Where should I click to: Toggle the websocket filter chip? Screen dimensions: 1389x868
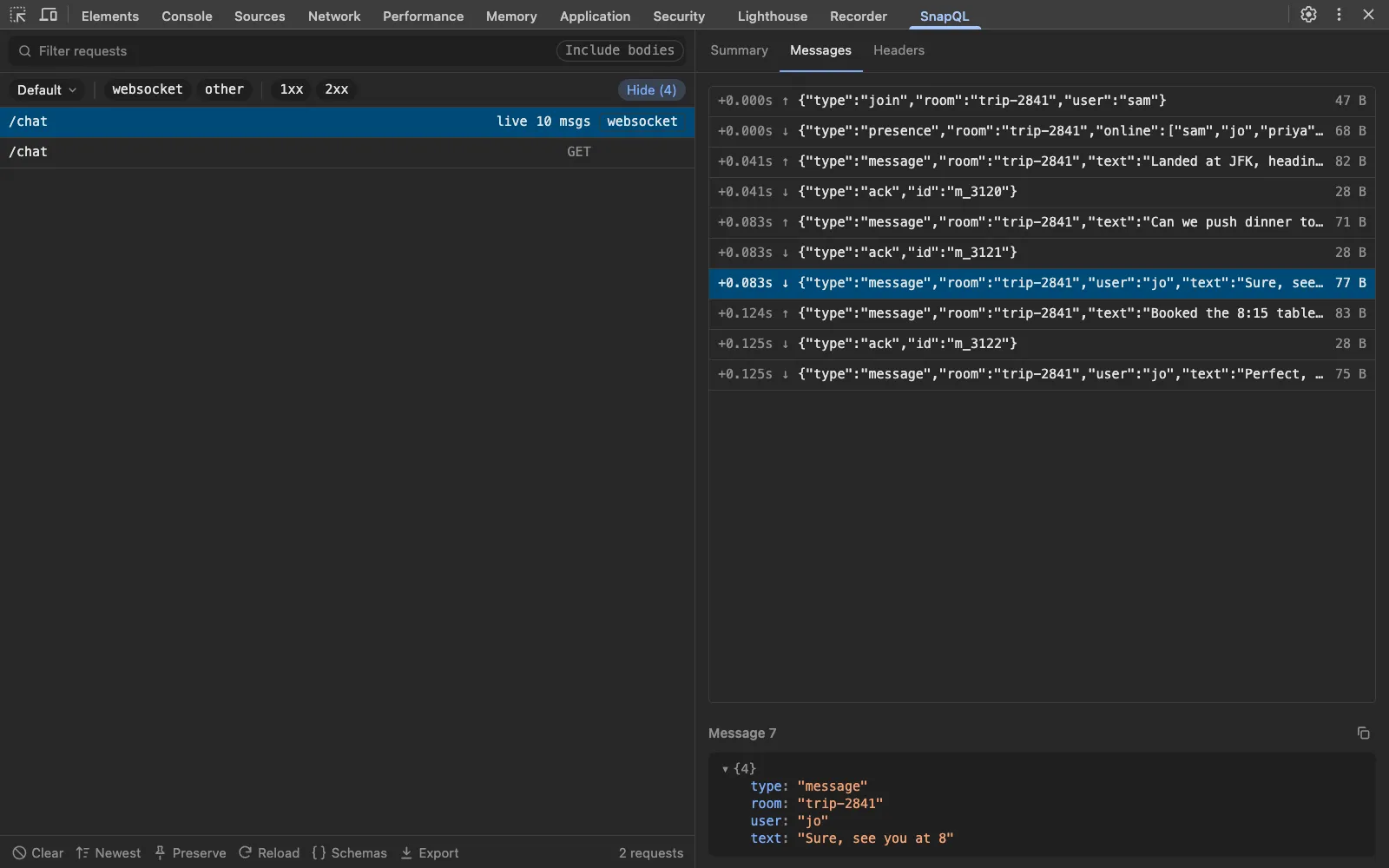148,89
